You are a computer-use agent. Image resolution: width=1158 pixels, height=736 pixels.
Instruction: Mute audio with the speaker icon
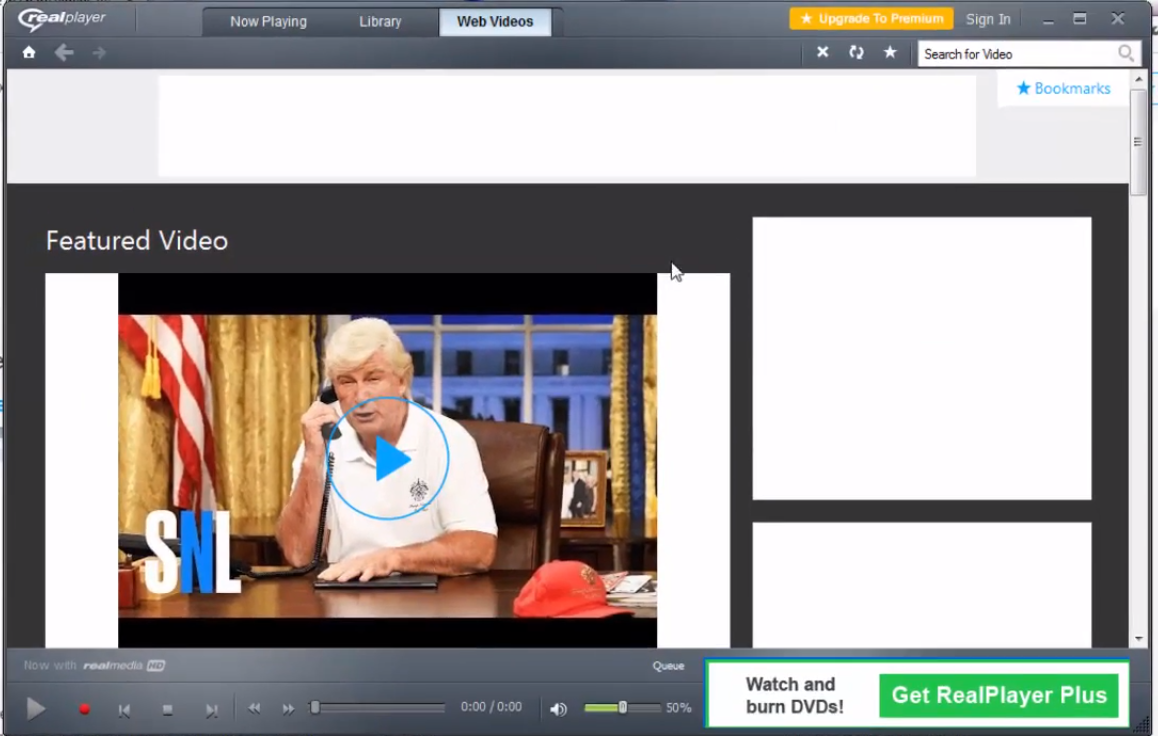558,709
